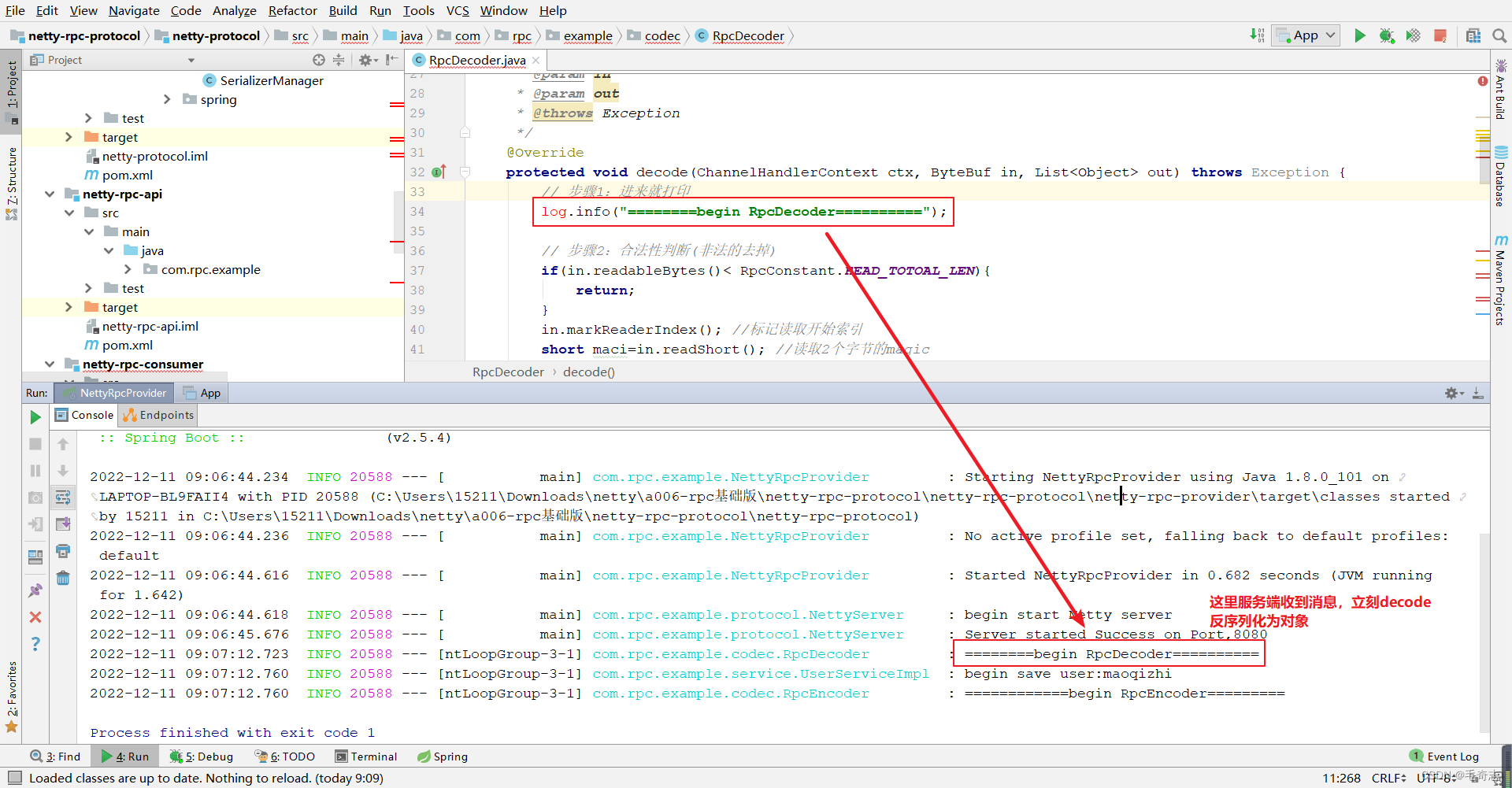The height and width of the screenshot is (788, 1512).
Task: Switch to the Endpoints tab
Action: pos(157,415)
